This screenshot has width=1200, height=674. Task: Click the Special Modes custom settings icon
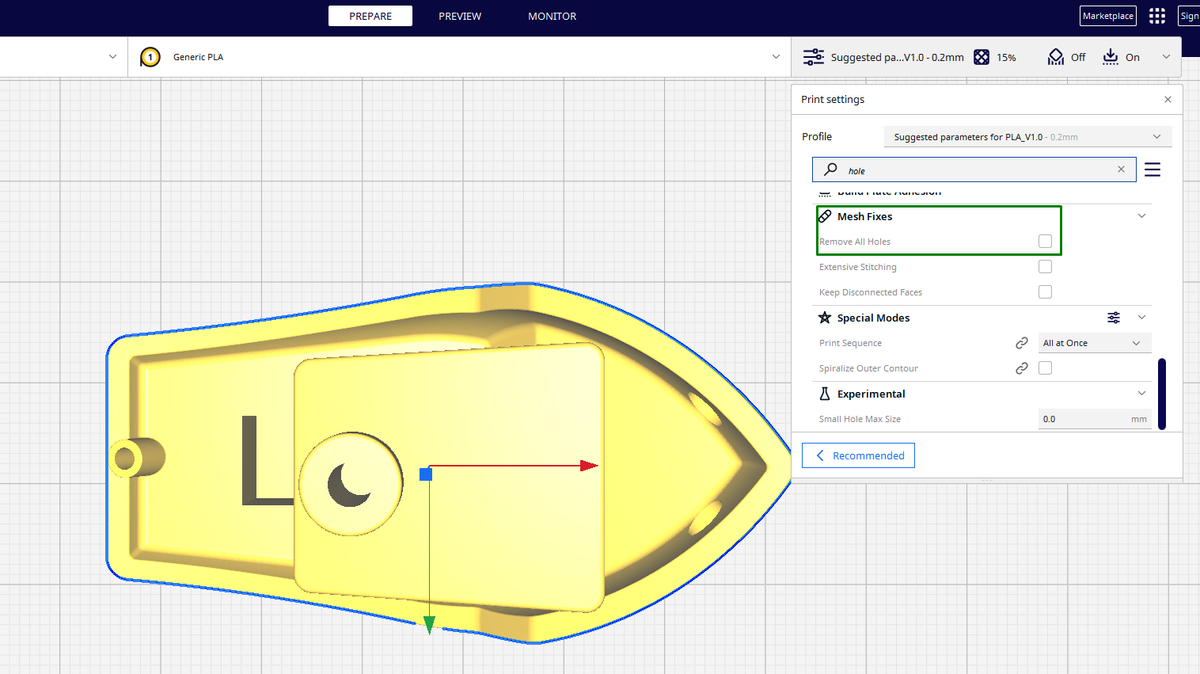tap(1113, 317)
